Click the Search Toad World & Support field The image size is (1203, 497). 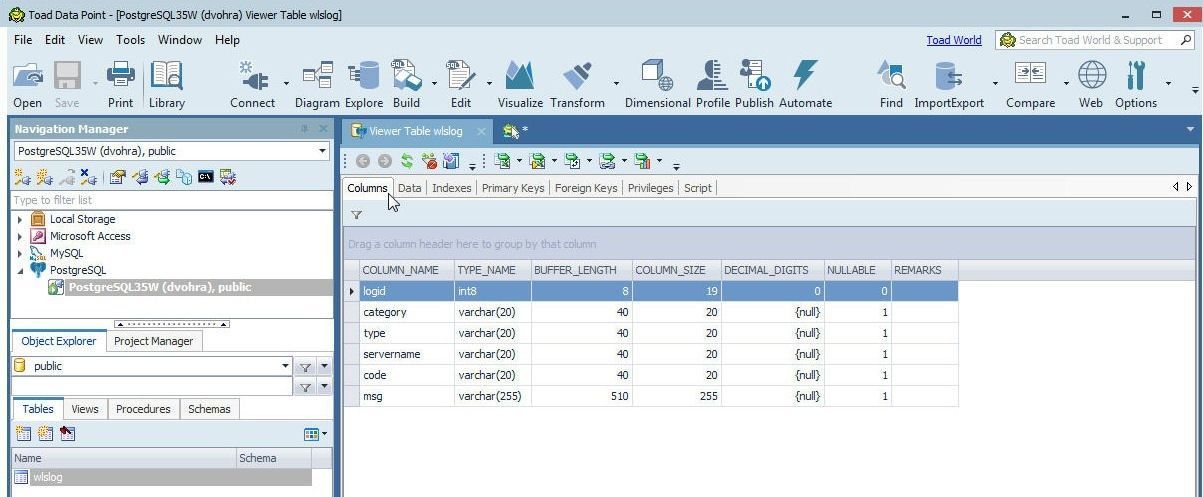(1096, 40)
